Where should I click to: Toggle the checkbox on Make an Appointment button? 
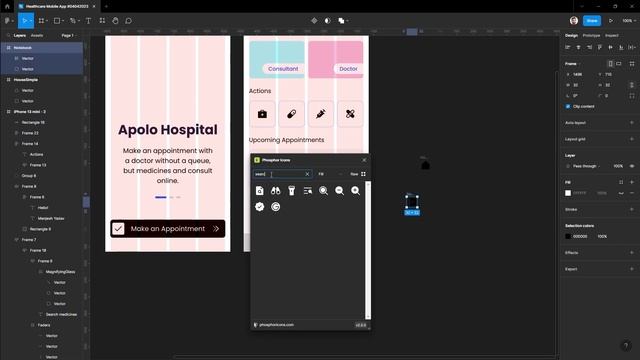[x=118, y=229]
